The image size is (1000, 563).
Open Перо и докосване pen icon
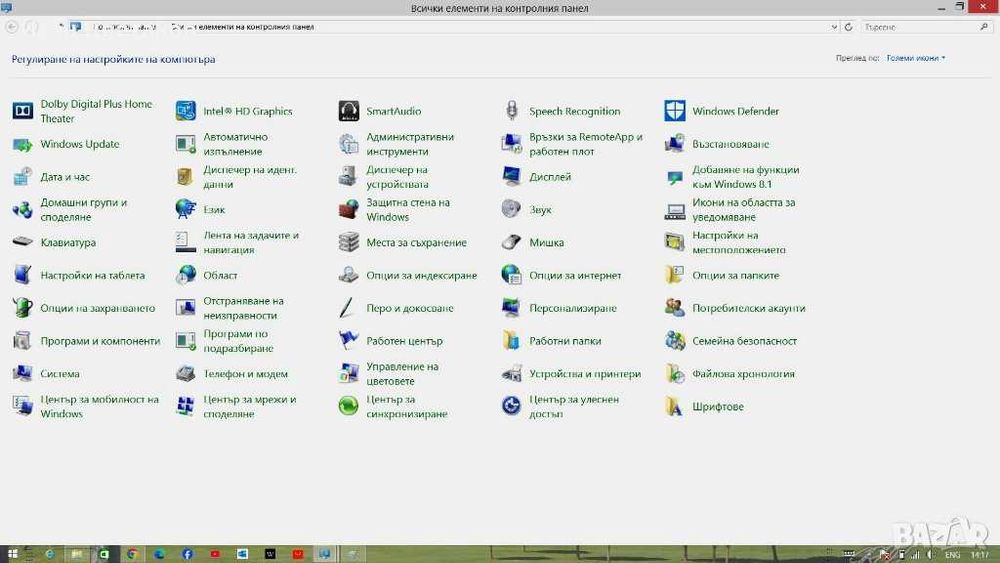point(347,308)
